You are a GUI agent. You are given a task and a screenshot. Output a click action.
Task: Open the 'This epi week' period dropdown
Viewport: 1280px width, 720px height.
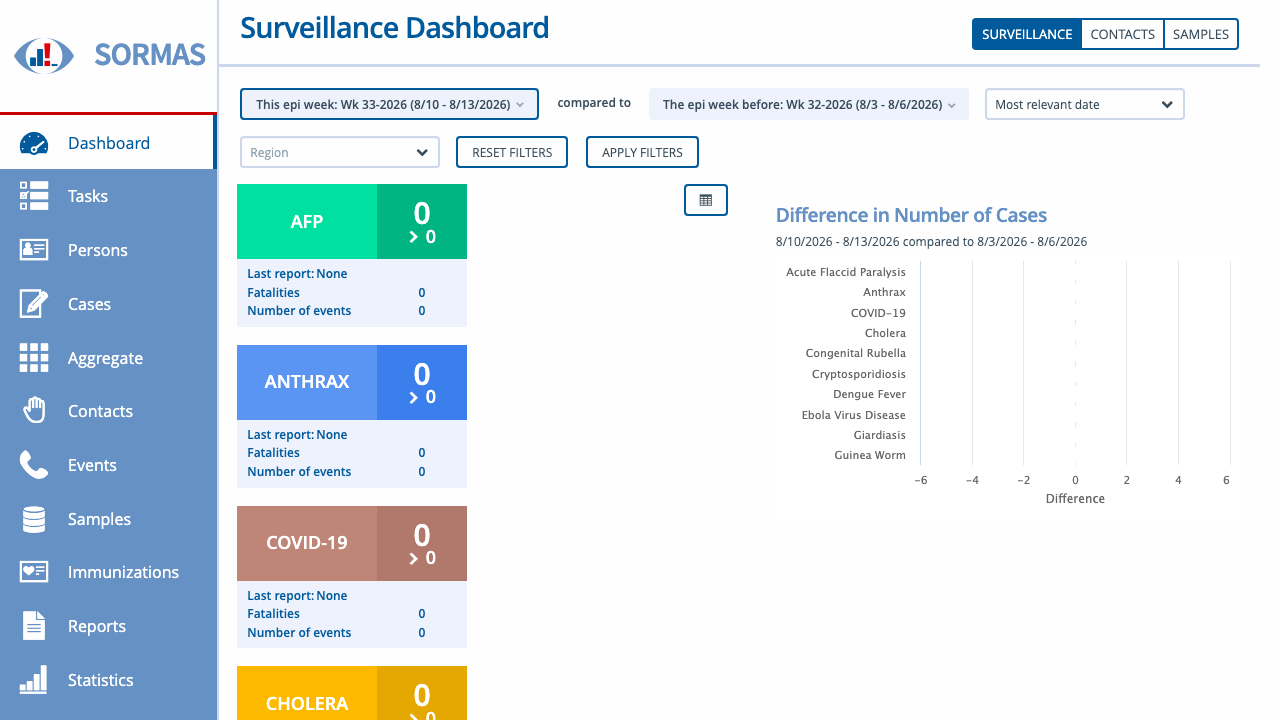[x=389, y=104]
